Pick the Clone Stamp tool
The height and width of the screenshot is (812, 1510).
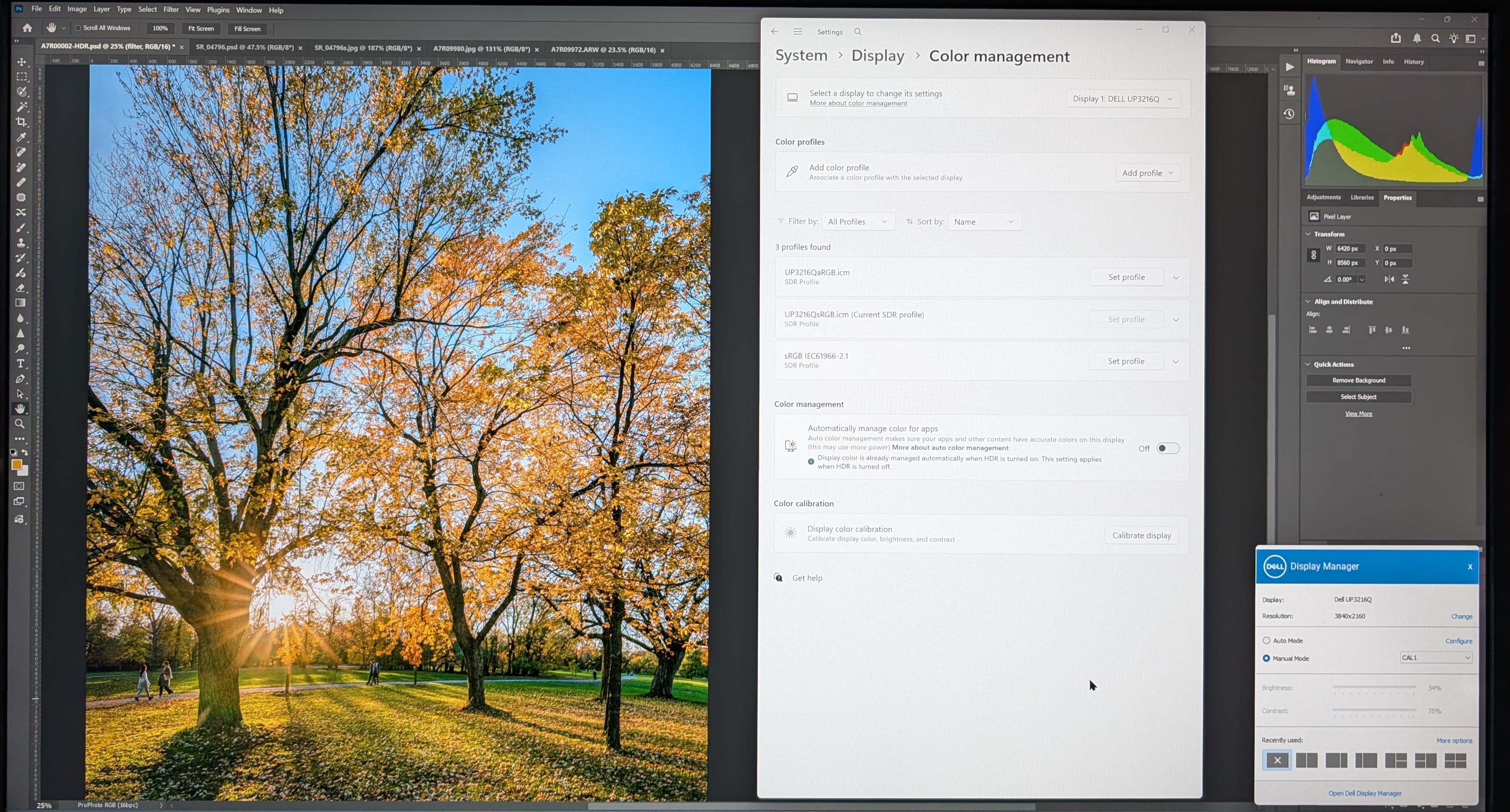(21, 243)
